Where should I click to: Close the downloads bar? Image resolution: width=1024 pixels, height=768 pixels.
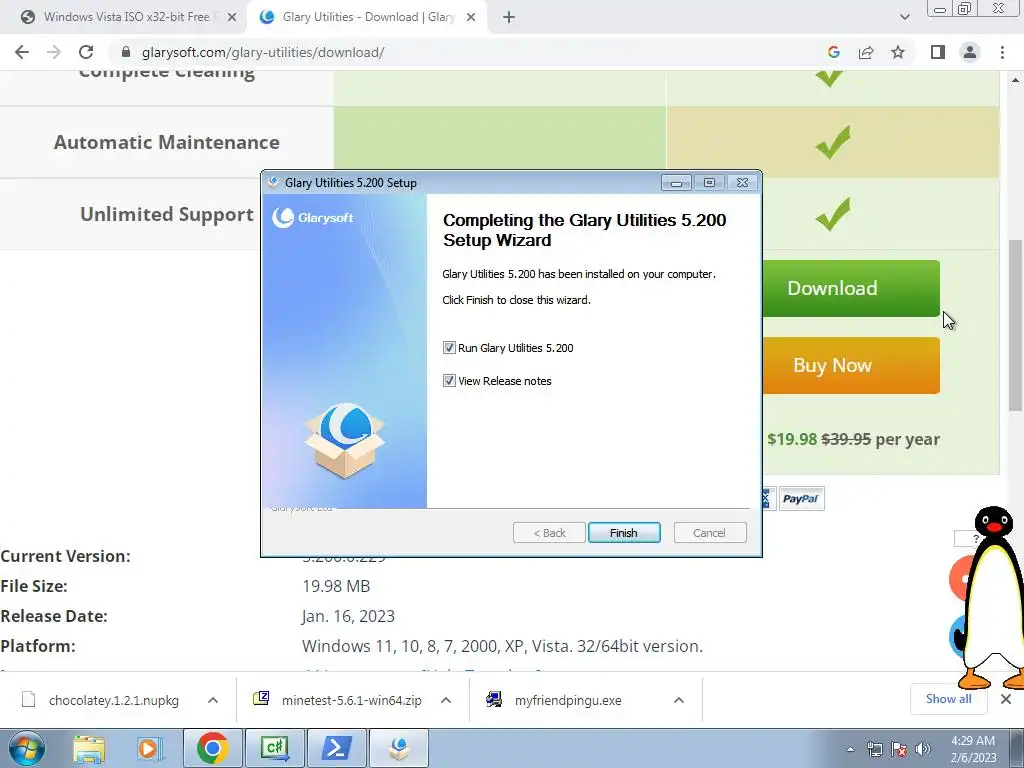coord(1006,699)
